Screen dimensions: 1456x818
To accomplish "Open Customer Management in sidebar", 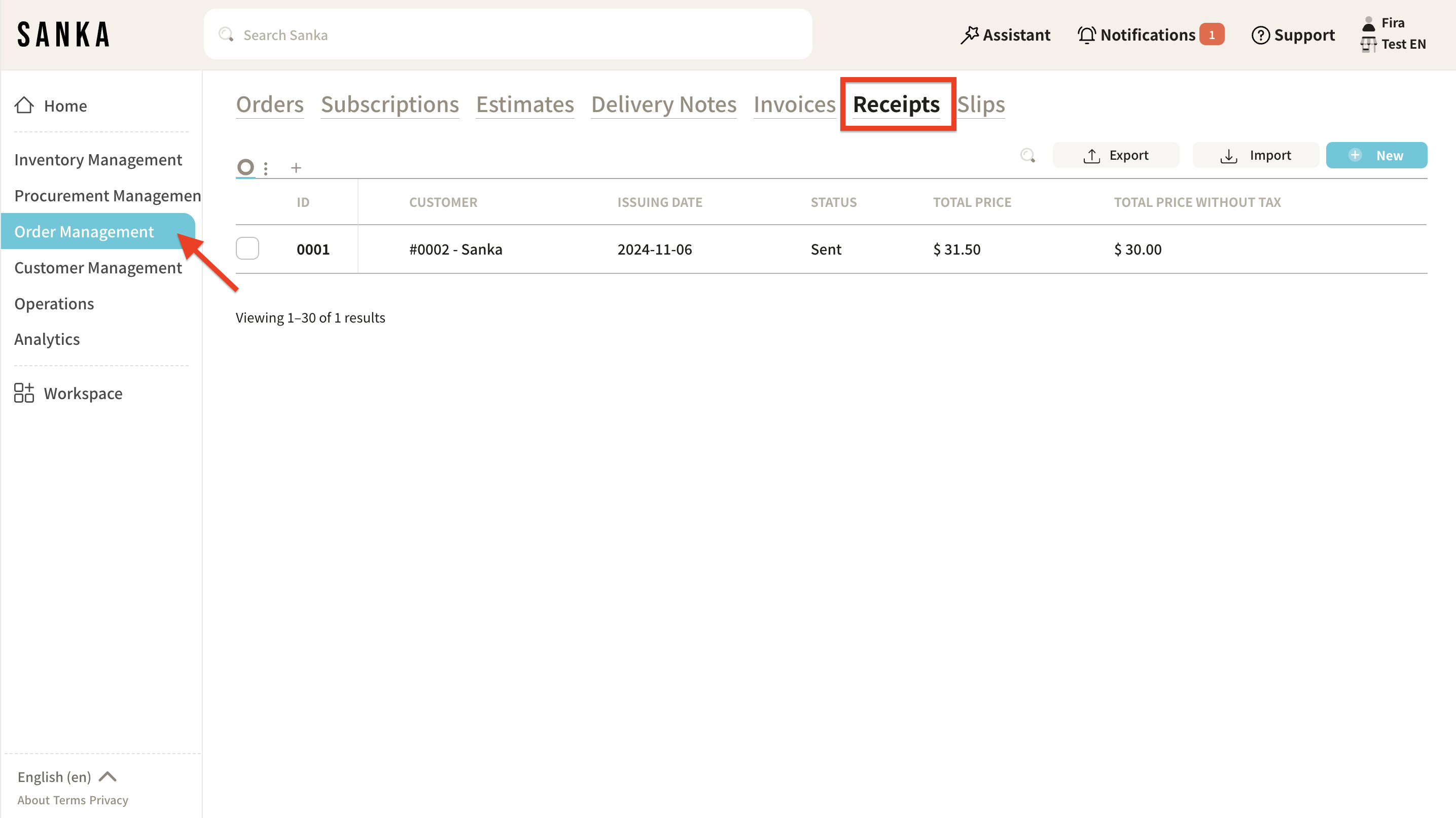I will [x=98, y=267].
